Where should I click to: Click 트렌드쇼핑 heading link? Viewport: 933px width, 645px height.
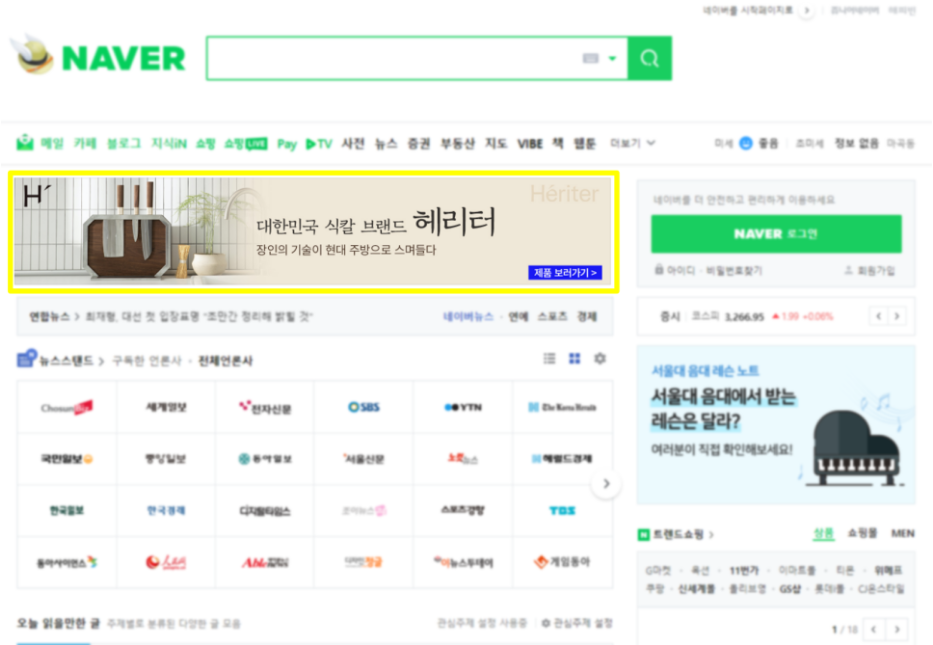pos(677,534)
